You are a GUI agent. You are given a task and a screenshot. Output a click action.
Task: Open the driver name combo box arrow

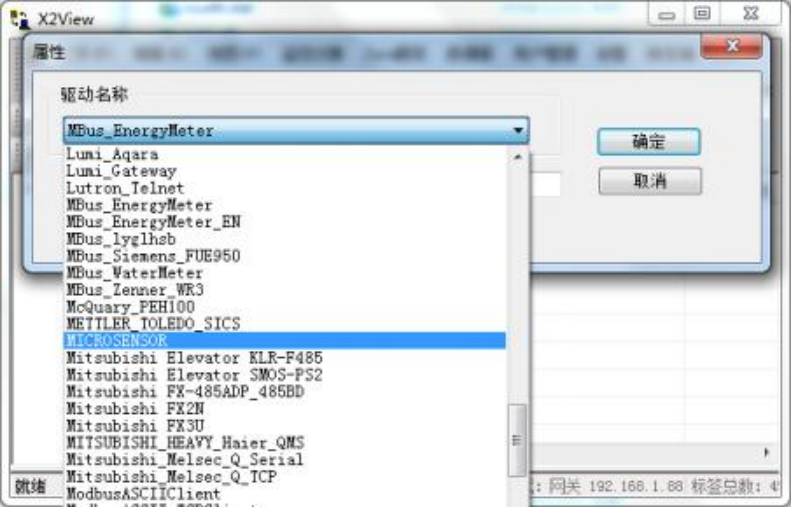click(x=518, y=131)
